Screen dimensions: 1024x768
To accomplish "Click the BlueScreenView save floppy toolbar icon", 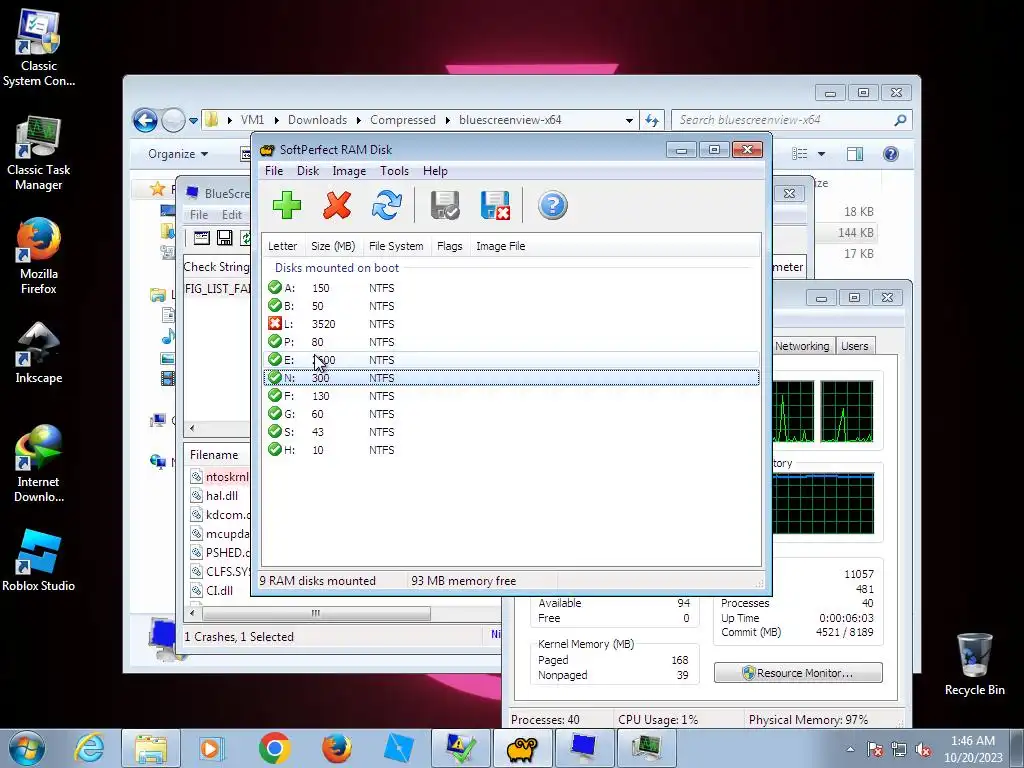I will 225,238.
